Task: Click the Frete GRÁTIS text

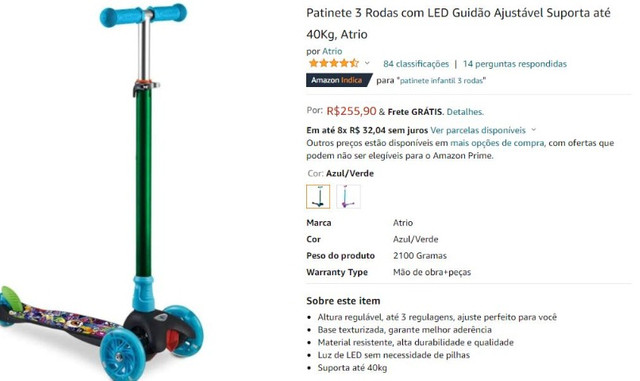Action: coord(415,111)
